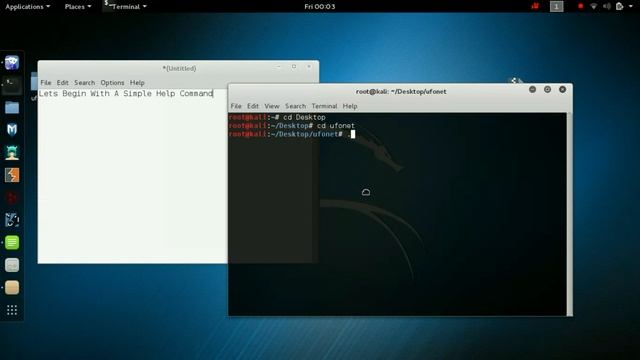Open Search menu in the Untitled editor
The height and width of the screenshot is (360, 640).
pyautogui.click(x=84, y=82)
